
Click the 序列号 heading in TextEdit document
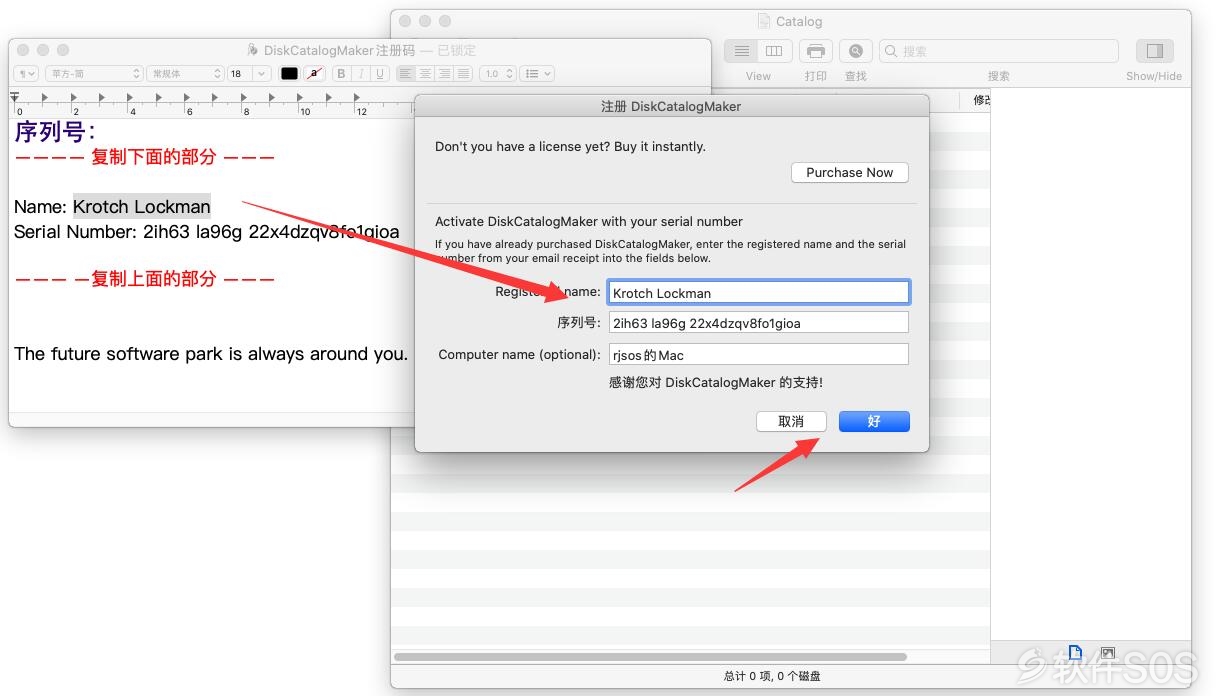(x=55, y=131)
